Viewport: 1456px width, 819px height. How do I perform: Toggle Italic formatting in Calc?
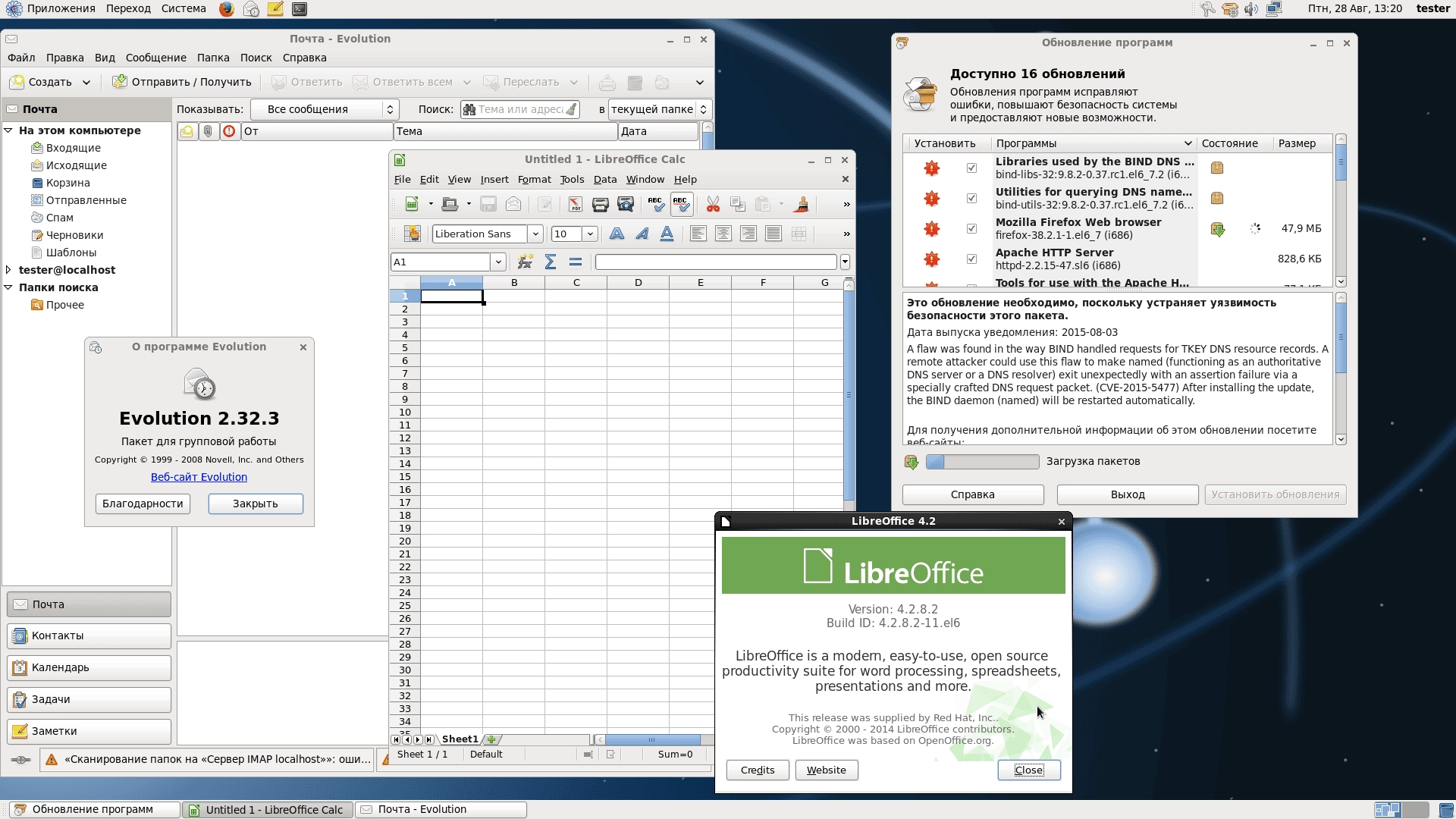(x=642, y=234)
